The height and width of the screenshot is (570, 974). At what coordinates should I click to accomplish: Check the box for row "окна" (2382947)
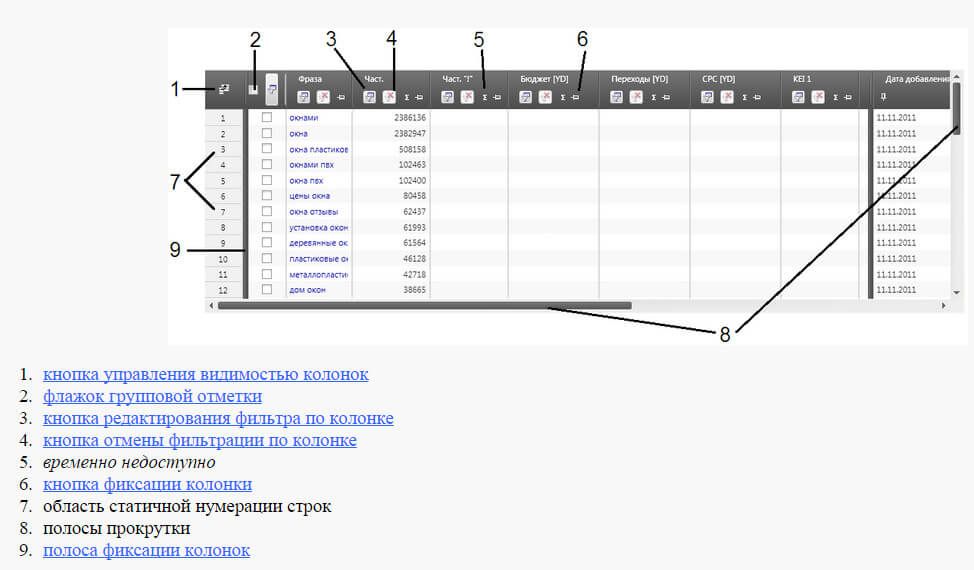pyautogui.click(x=266, y=133)
